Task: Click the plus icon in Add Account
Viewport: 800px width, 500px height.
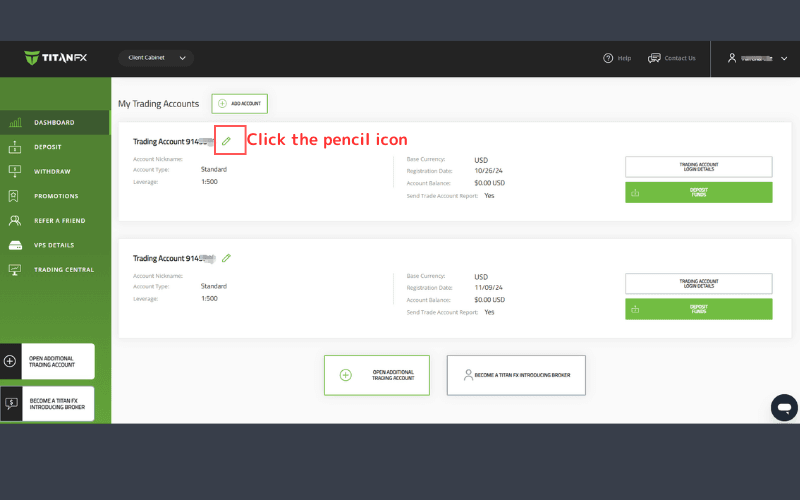Action: [222, 103]
